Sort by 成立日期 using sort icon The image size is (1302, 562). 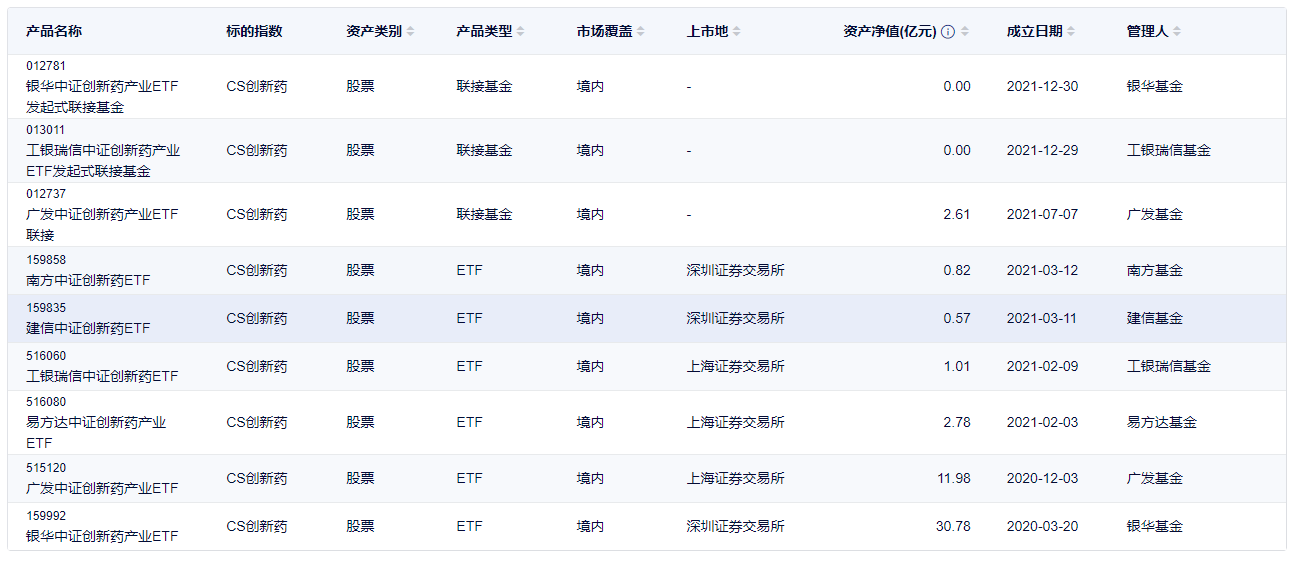pyautogui.click(x=1071, y=32)
